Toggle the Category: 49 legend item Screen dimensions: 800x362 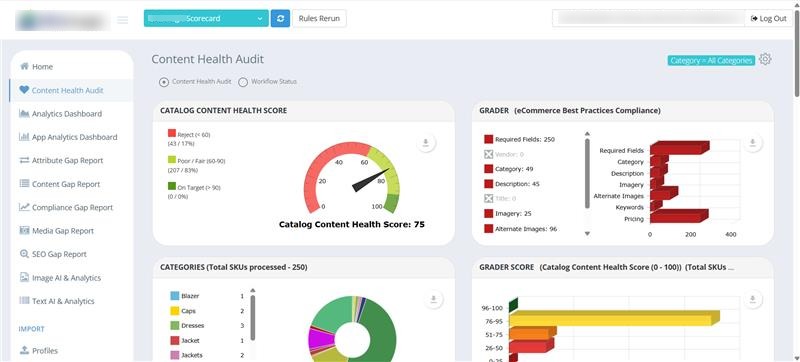click(x=509, y=169)
